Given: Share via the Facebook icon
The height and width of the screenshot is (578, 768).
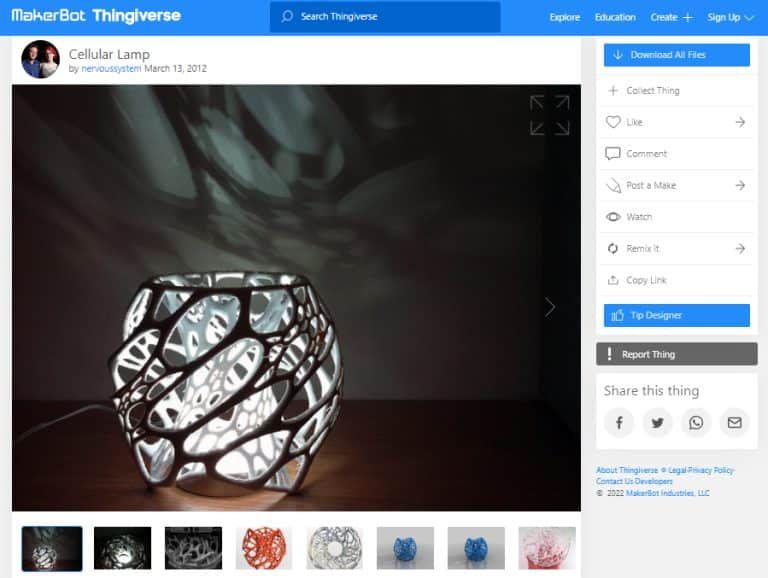Looking at the screenshot, I should [619, 423].
